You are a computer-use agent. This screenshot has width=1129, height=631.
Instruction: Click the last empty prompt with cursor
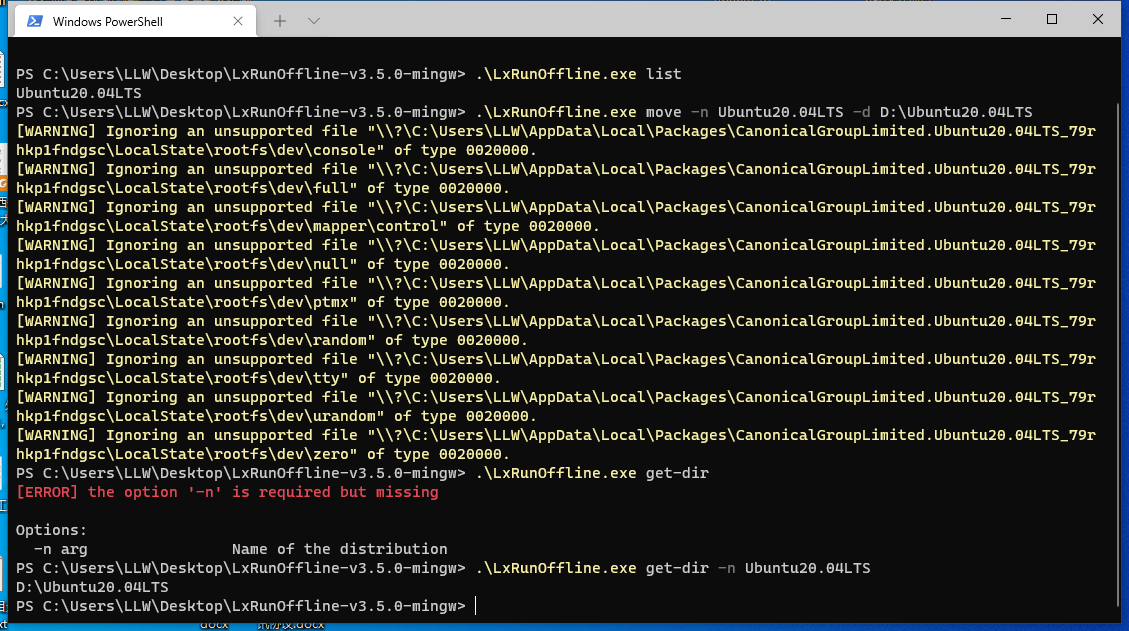coord(246,607)
